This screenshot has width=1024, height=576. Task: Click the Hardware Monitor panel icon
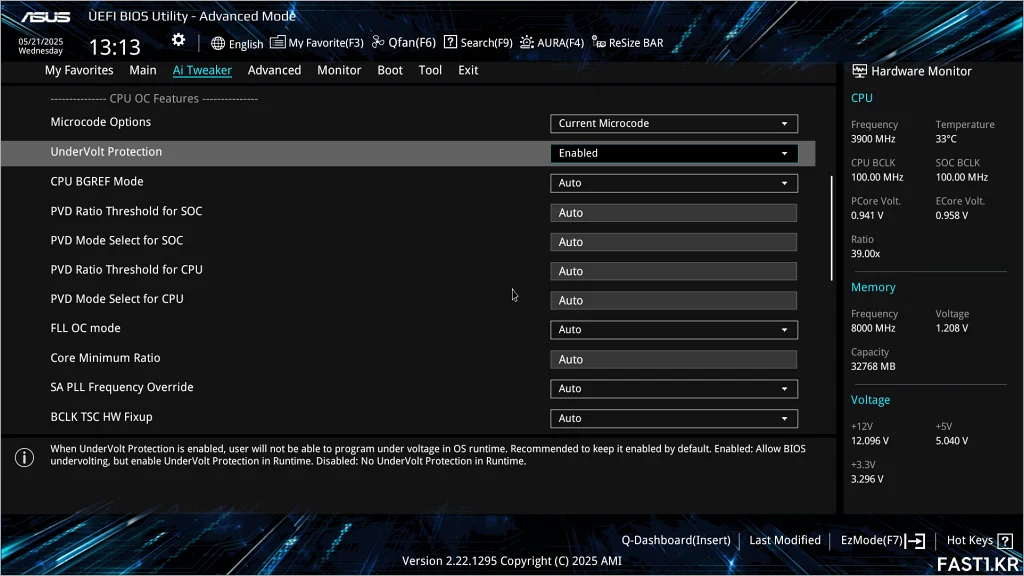tap(859, 71)
